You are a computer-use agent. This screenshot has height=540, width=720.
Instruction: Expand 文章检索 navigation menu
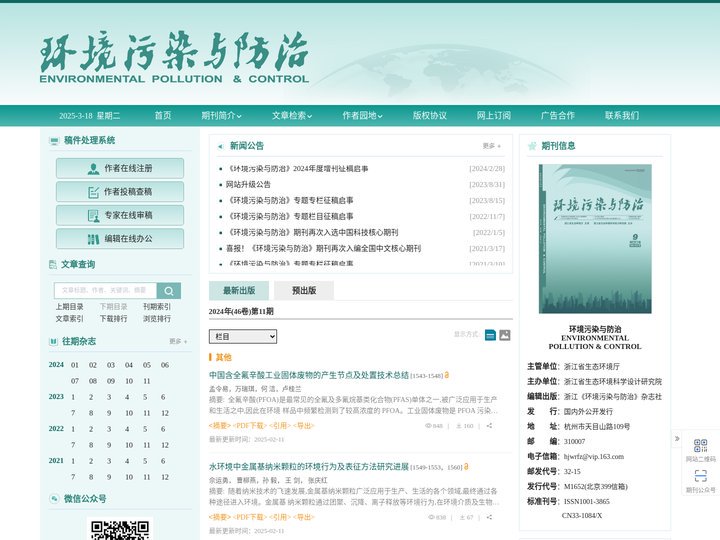click(x=292, y=116)
